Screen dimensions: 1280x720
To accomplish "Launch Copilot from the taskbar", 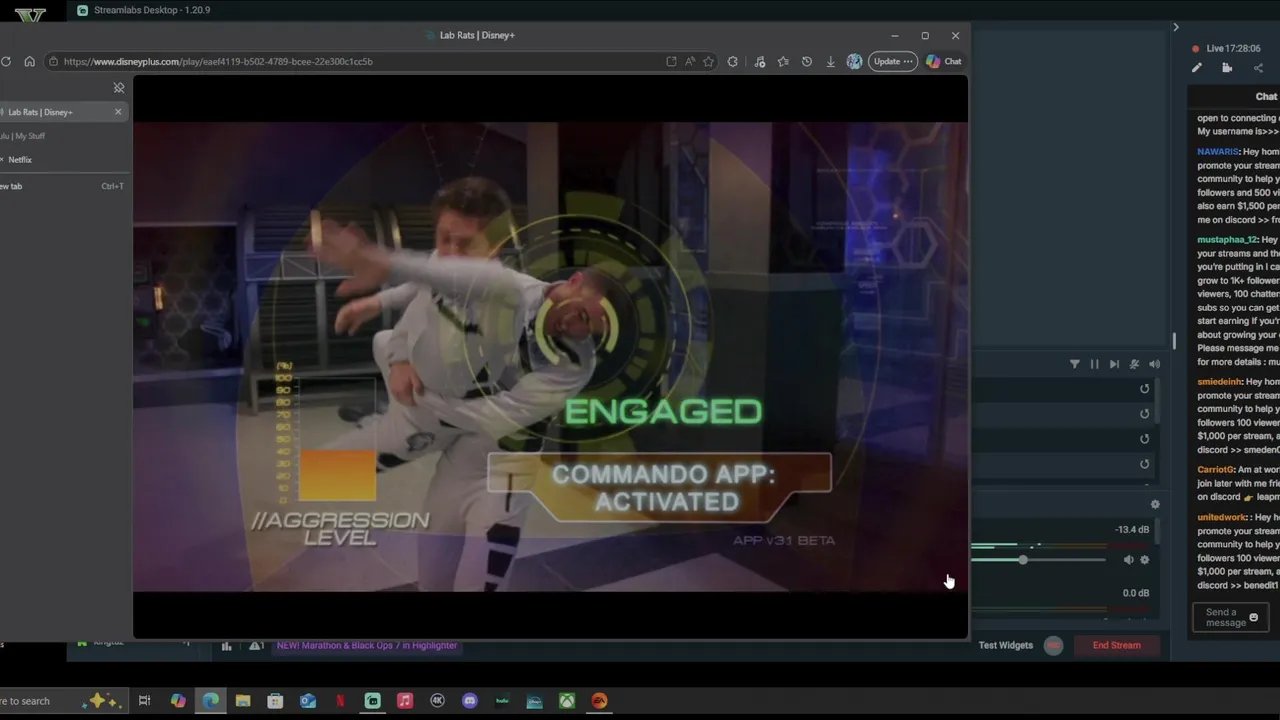I will [x=178, y=701].
